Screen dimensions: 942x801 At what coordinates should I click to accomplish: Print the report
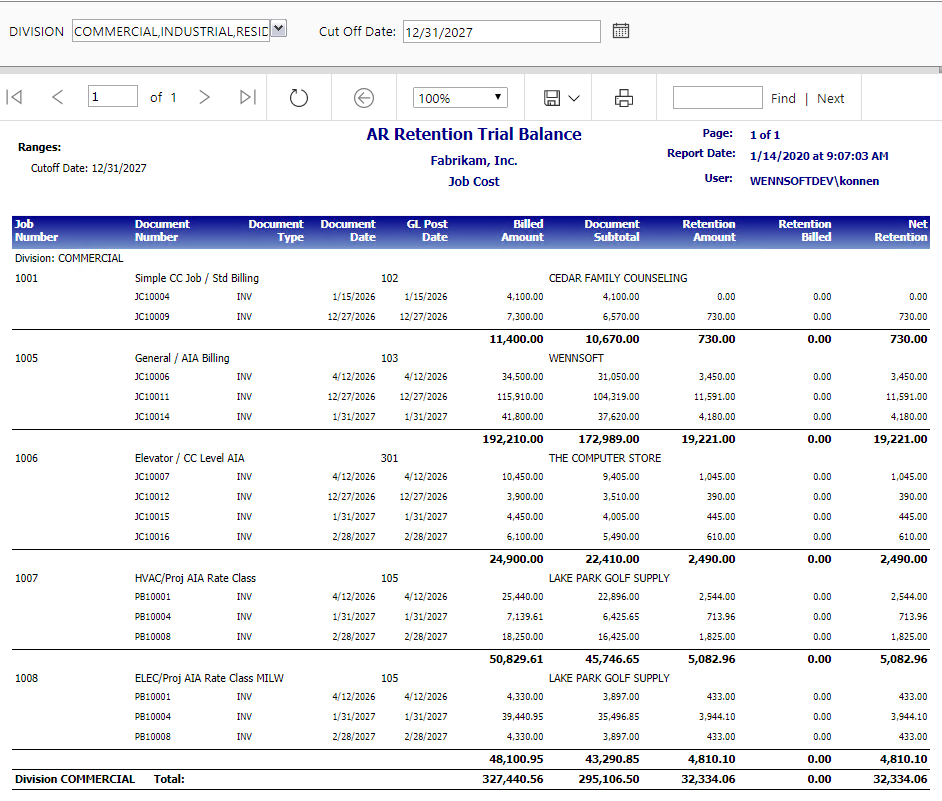[x=624, y=97]
